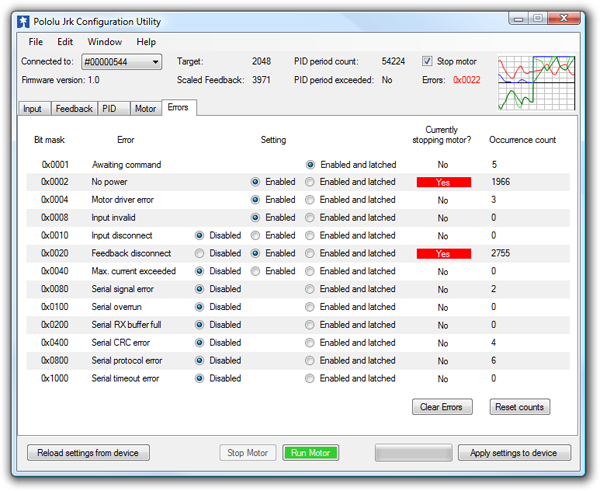Set Input disconnect to Disabled
Screen dimensions: 600x491
click(200, 236)
